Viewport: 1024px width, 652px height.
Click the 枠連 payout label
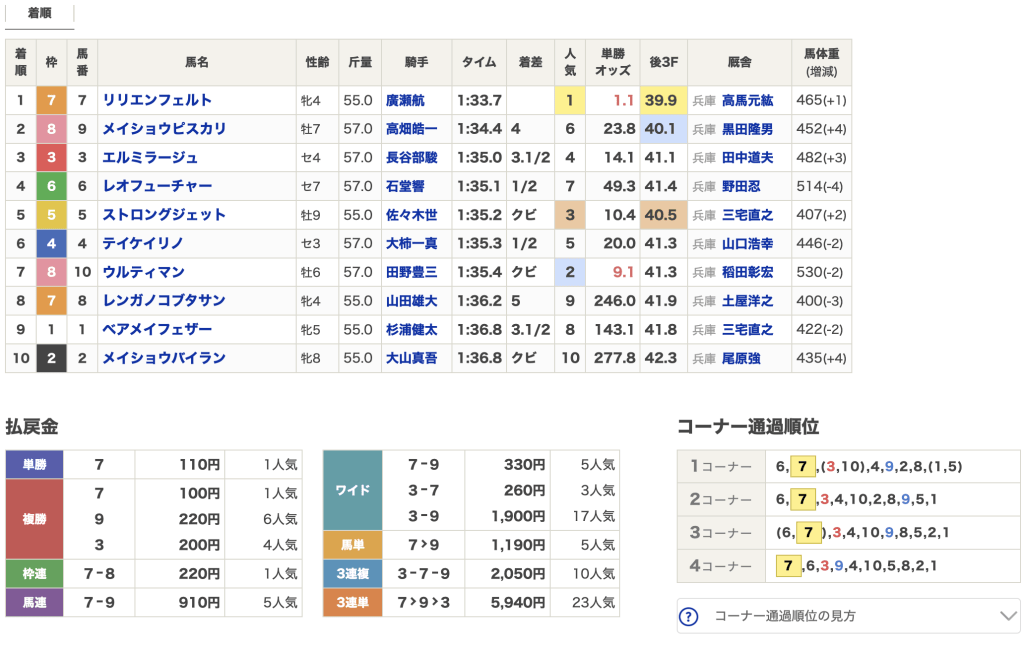tap(35, 574)
